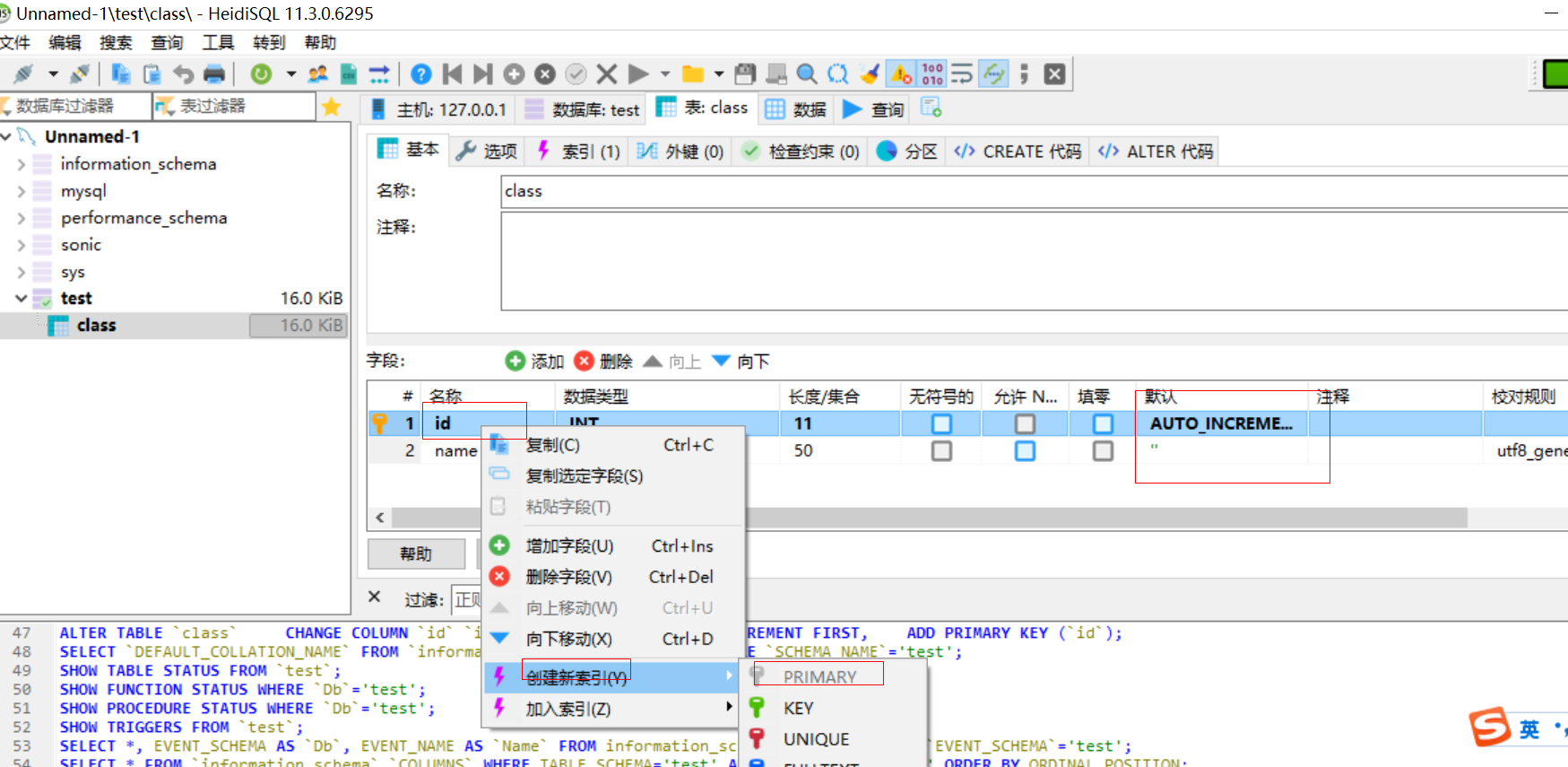
Task: Open dropdown arrow next to connect icon
Action: point(53,74)
